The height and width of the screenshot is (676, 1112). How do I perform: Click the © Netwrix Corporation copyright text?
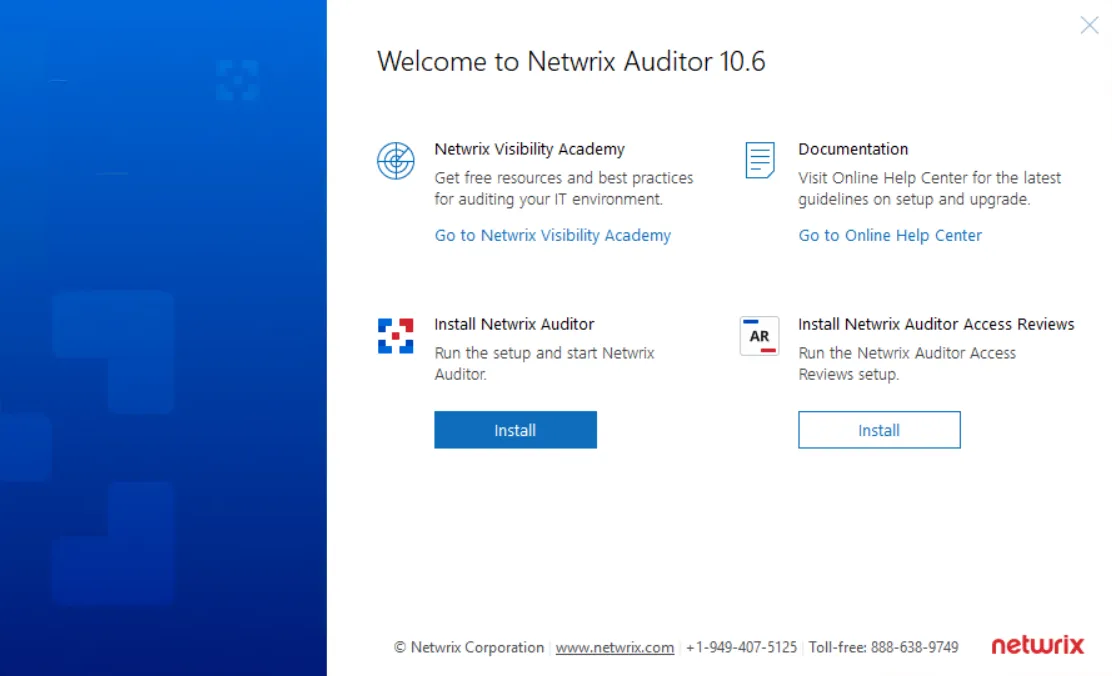pyautogui.click(x=469, y=648)
